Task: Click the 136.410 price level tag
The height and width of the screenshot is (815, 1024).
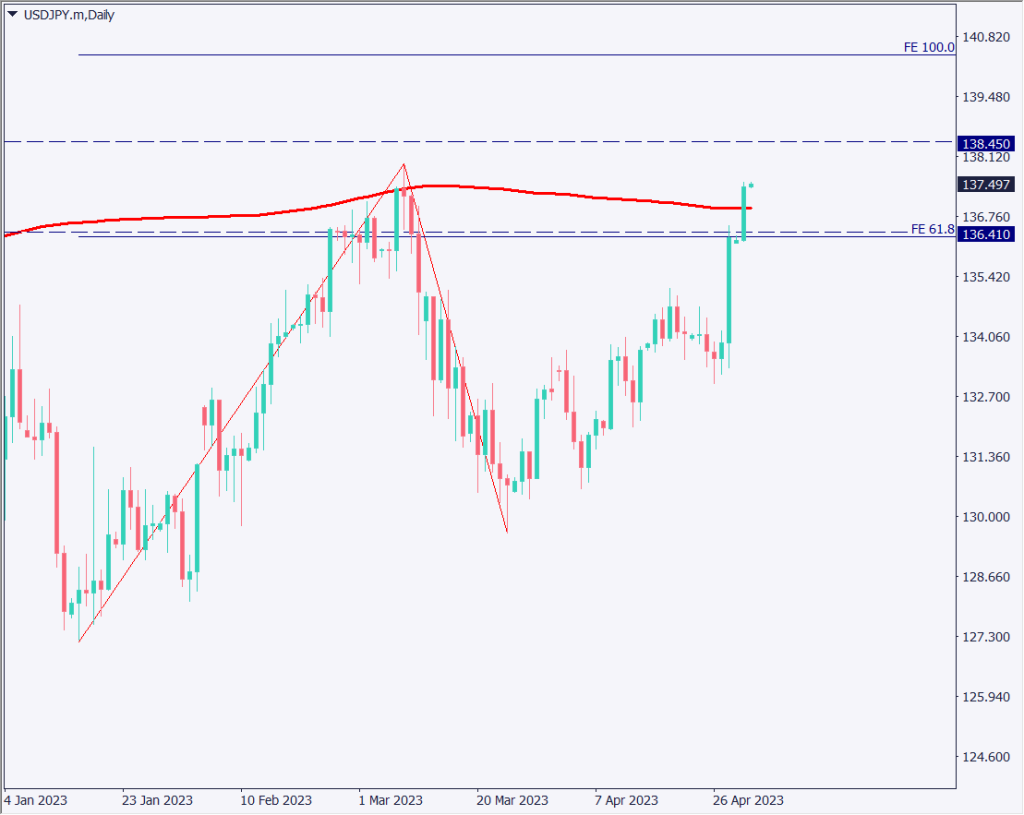Action: (x=987, y=235)
